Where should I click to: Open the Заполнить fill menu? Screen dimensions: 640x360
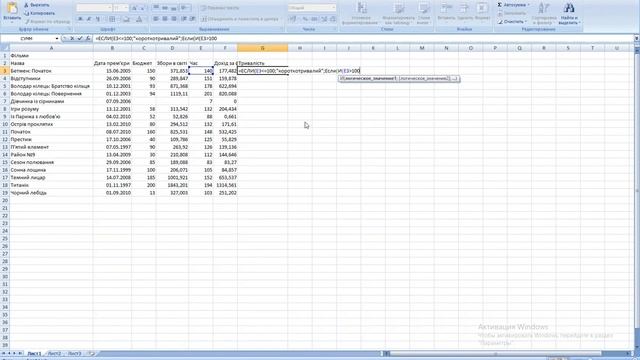click(512, 13)
